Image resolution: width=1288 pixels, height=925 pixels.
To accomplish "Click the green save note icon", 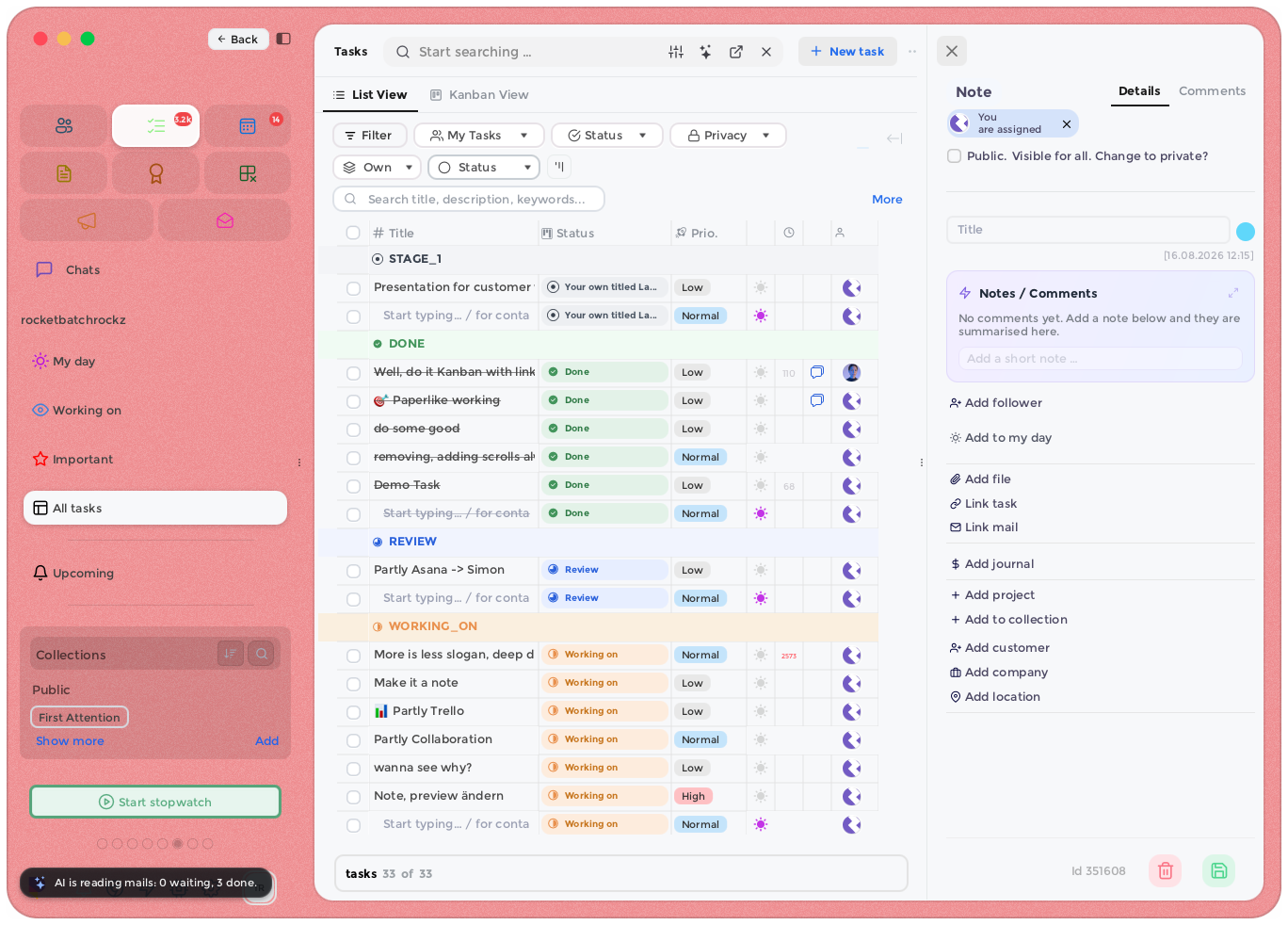I will click(x=1219, y=870).
